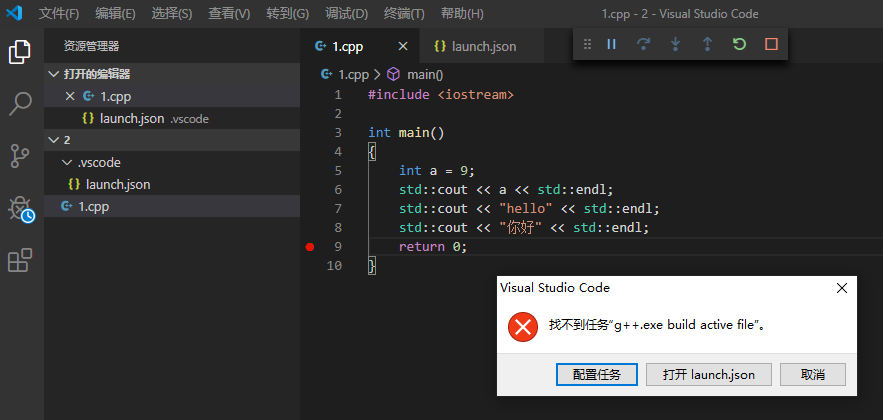
Task: Click line number 10 in gutter
Action: (x=335, y=266)
